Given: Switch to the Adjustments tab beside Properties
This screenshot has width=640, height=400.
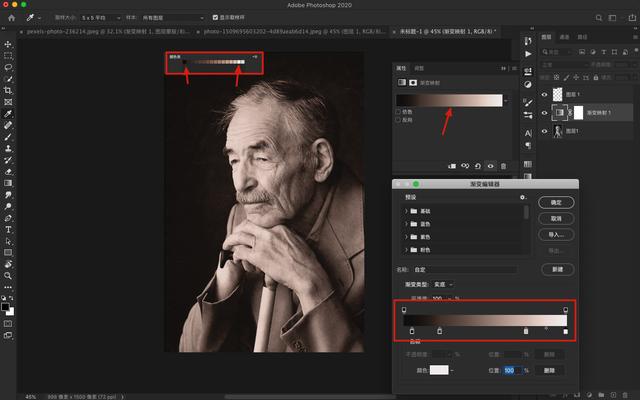Looking at the screenshot, I should pos(419,68).
